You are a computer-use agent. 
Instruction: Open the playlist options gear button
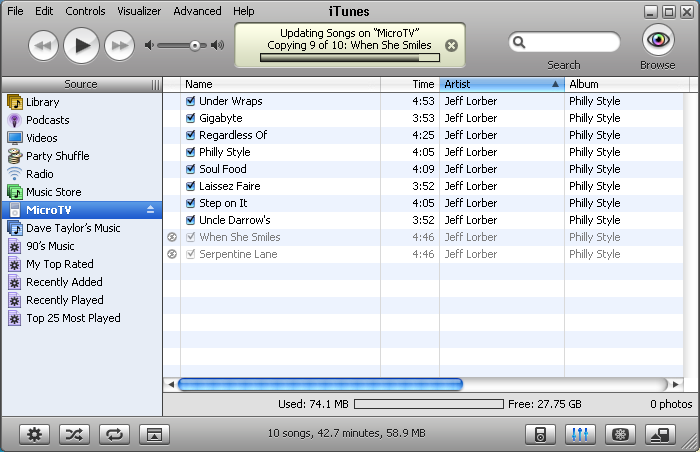tap(34, 434)
